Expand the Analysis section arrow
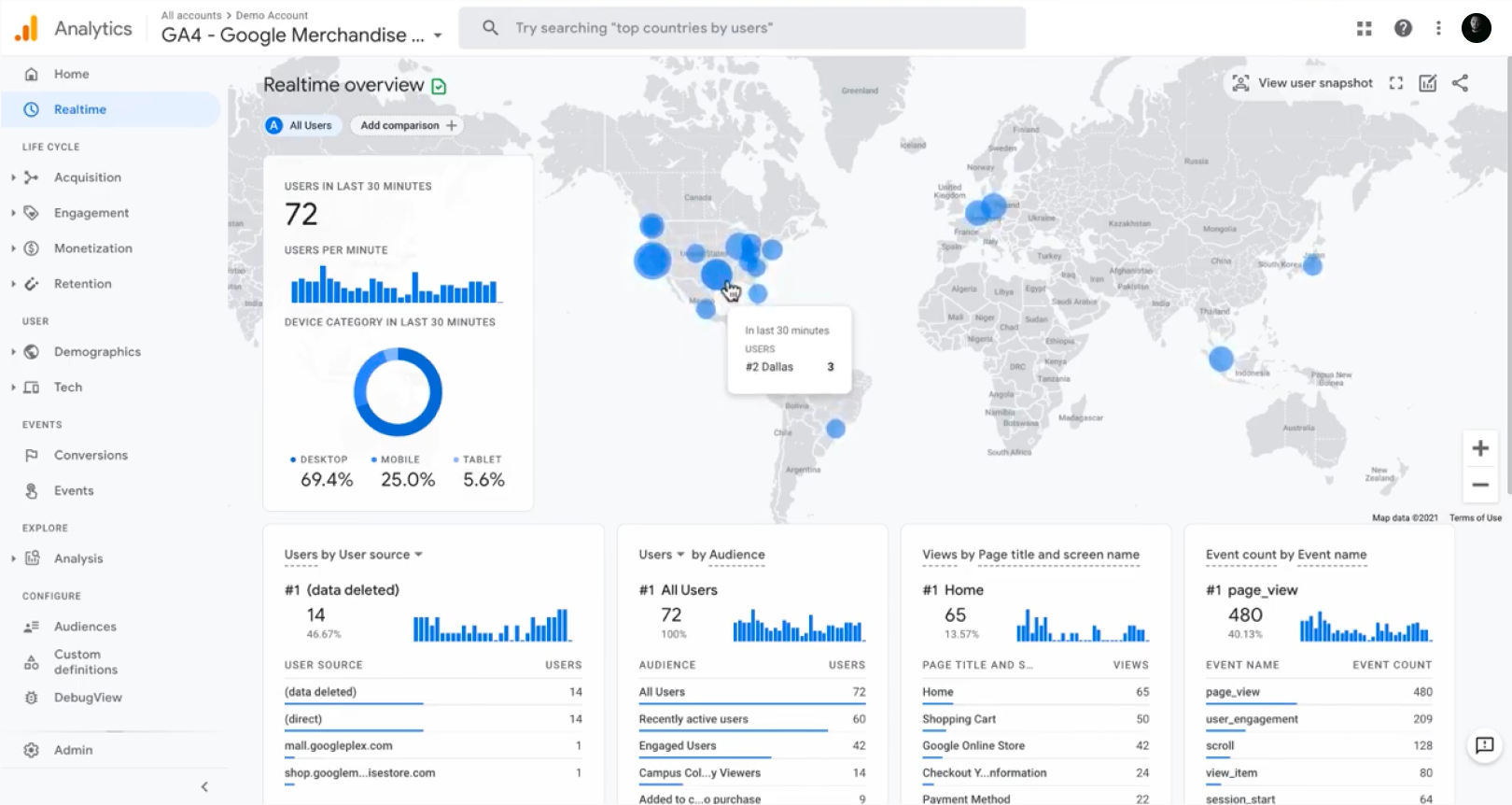Image resolution: width=1512 pixels, height=805 pixels. click(x=13, y=558)
